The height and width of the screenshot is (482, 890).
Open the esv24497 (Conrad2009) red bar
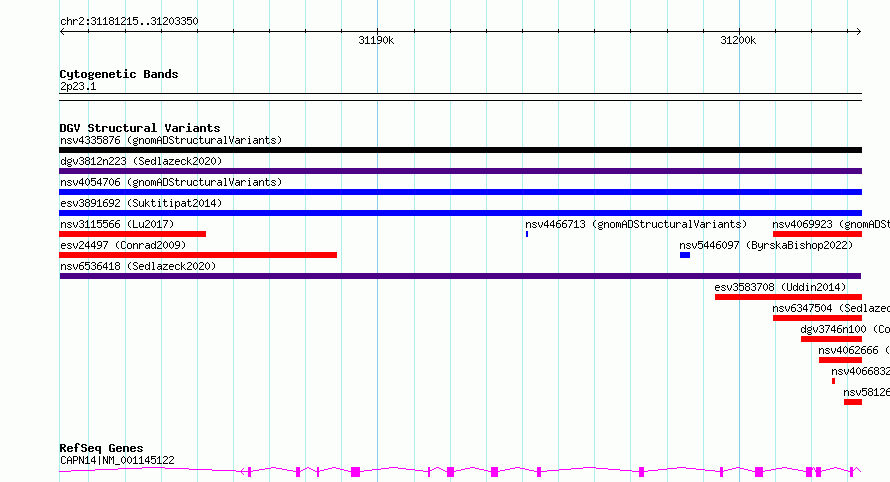point(198,255)
